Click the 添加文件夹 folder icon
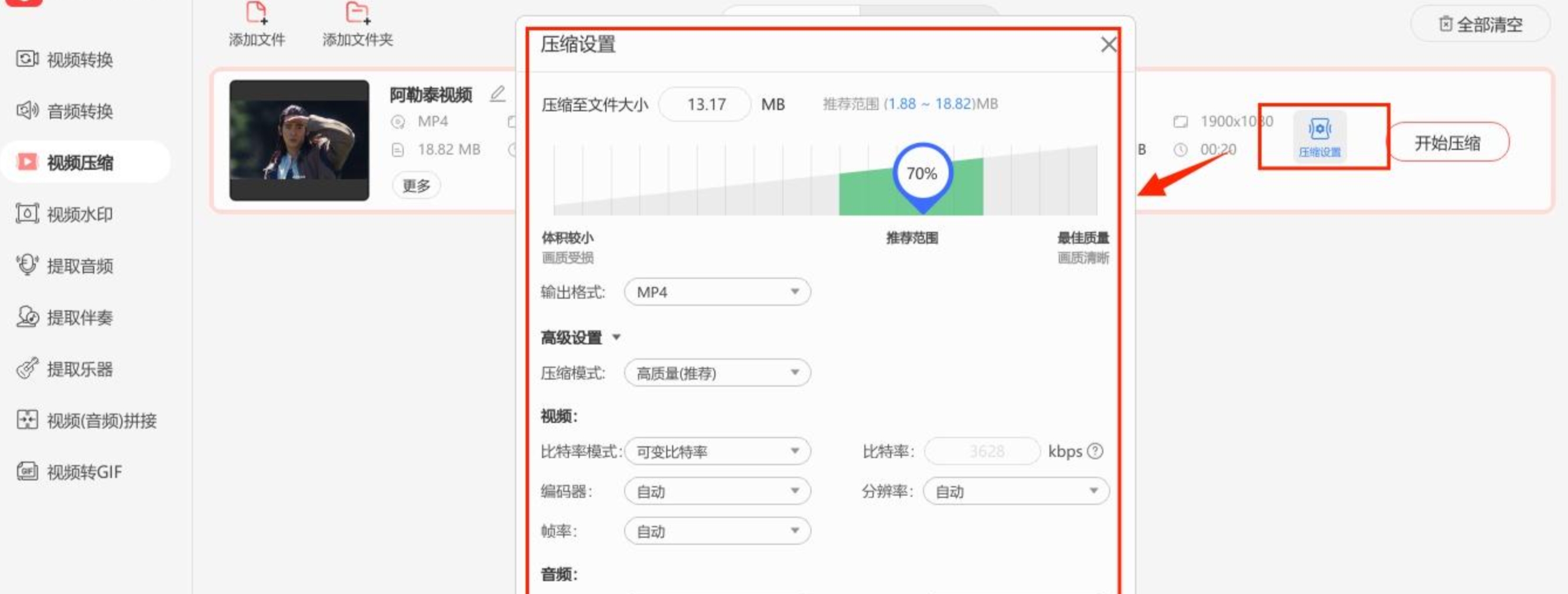 pyautogui.click(x=357, y=13)
